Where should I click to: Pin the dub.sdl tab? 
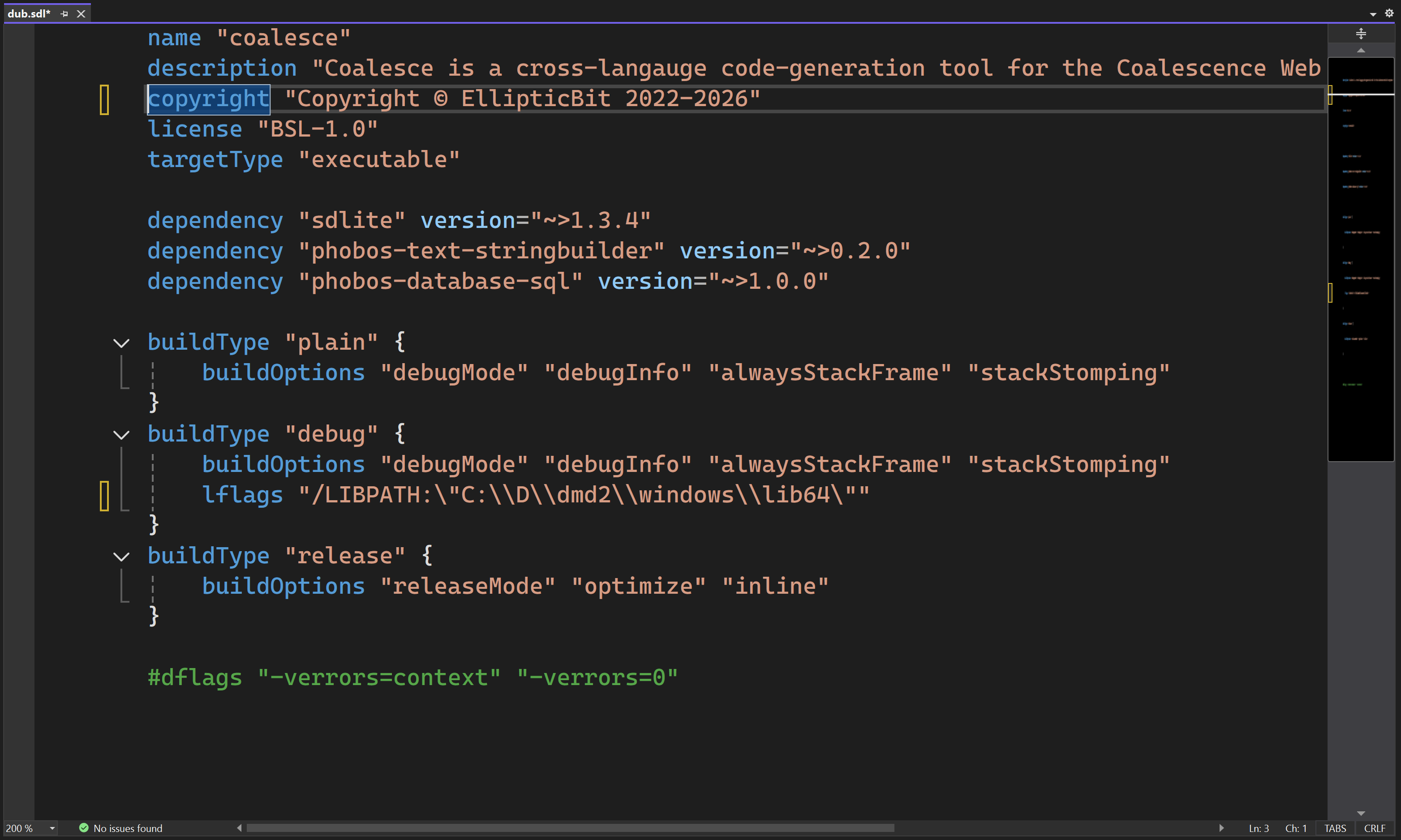[x=64, y=13]
